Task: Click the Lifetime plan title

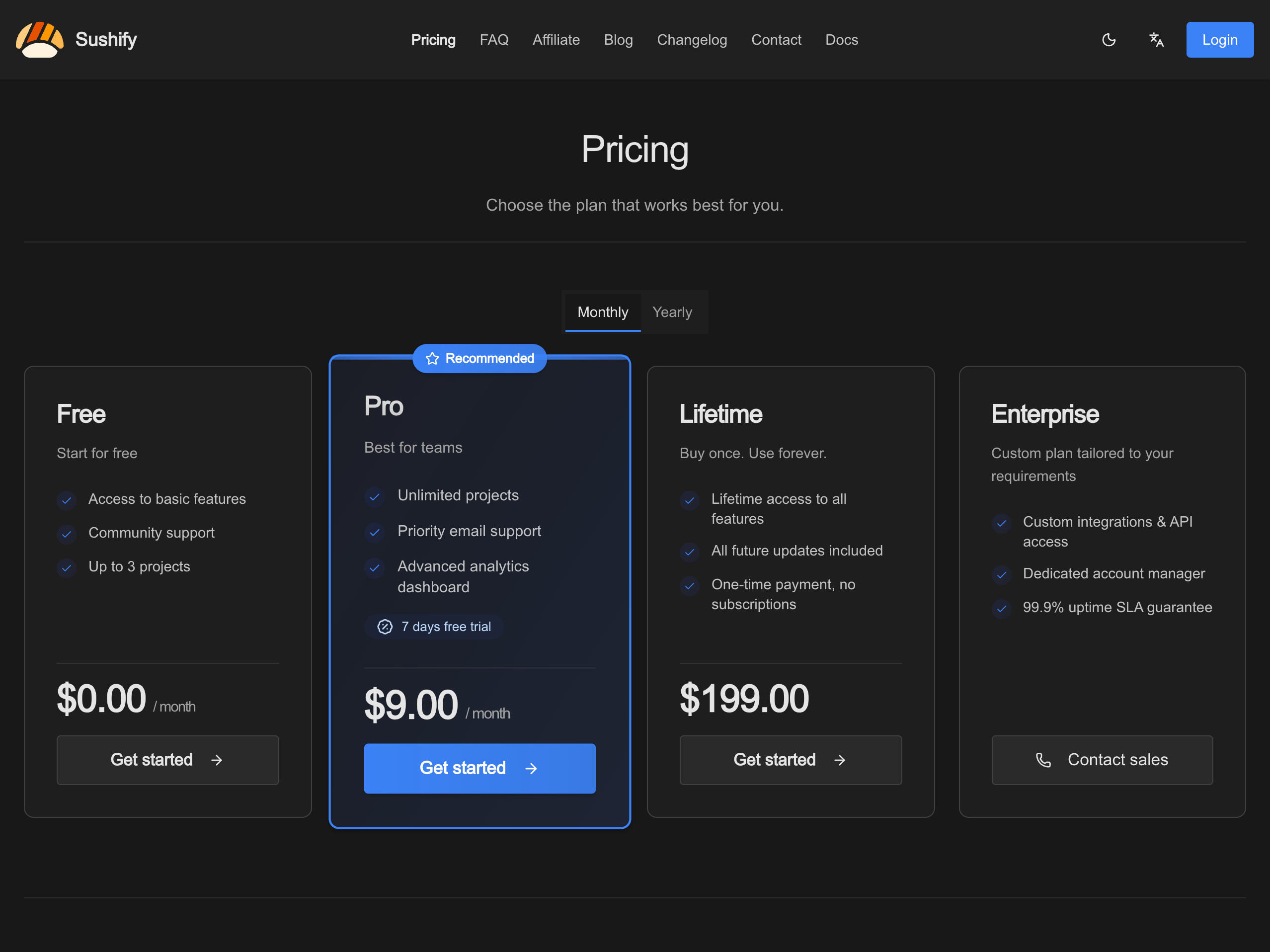Action: pos(720,414)
